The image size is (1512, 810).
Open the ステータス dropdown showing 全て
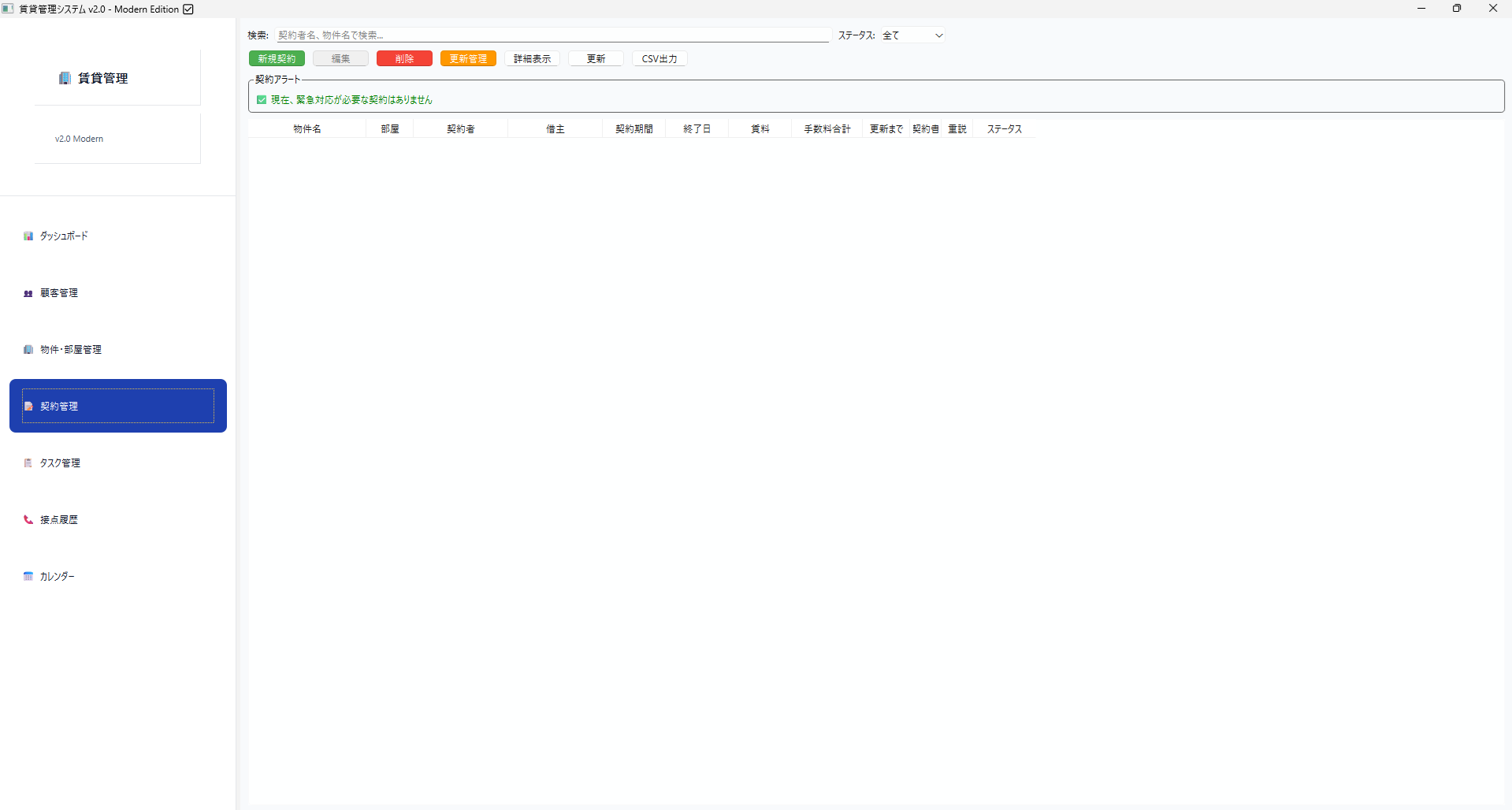click(912, 35)
